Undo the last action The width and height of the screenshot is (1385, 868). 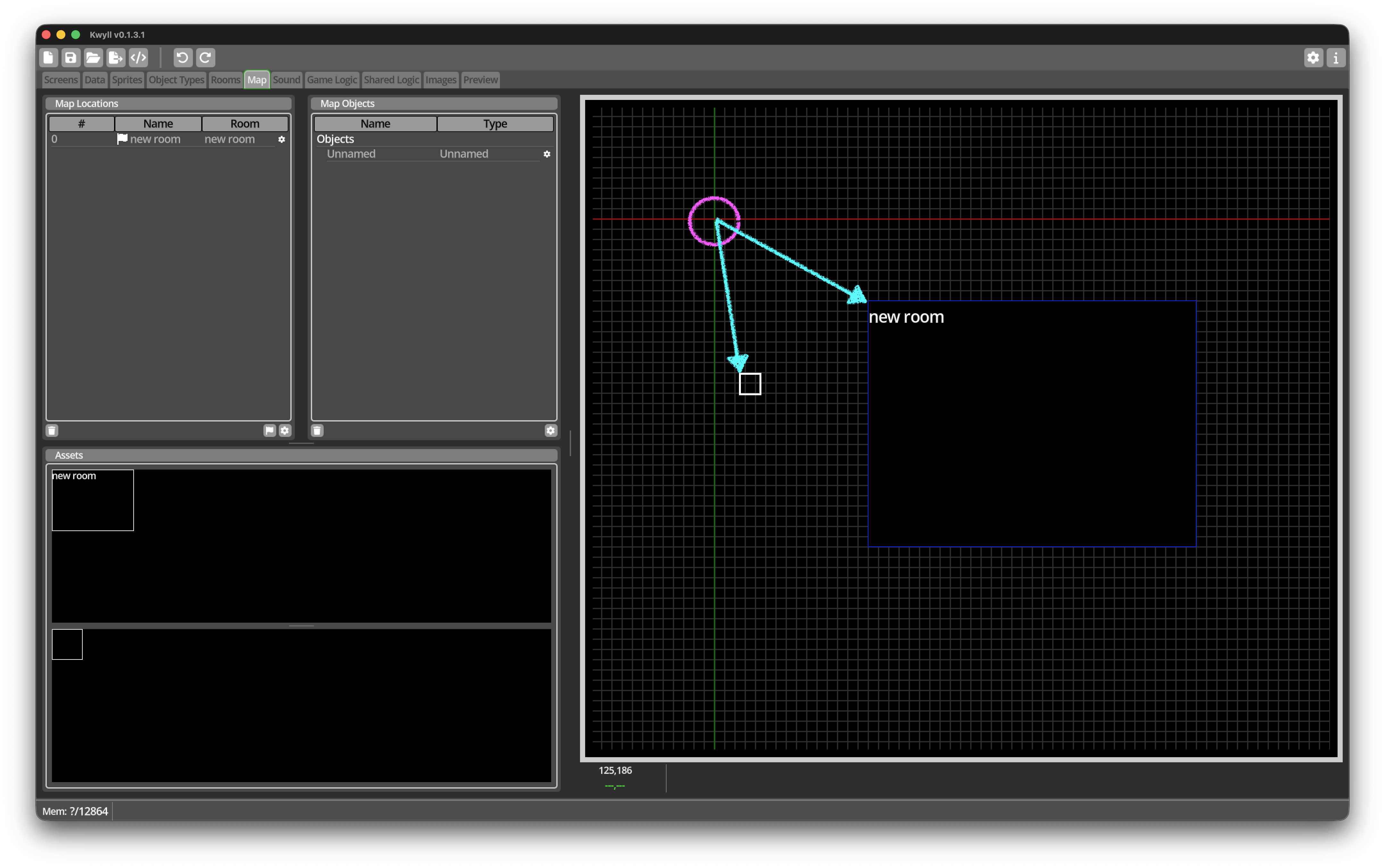point(183,57)
